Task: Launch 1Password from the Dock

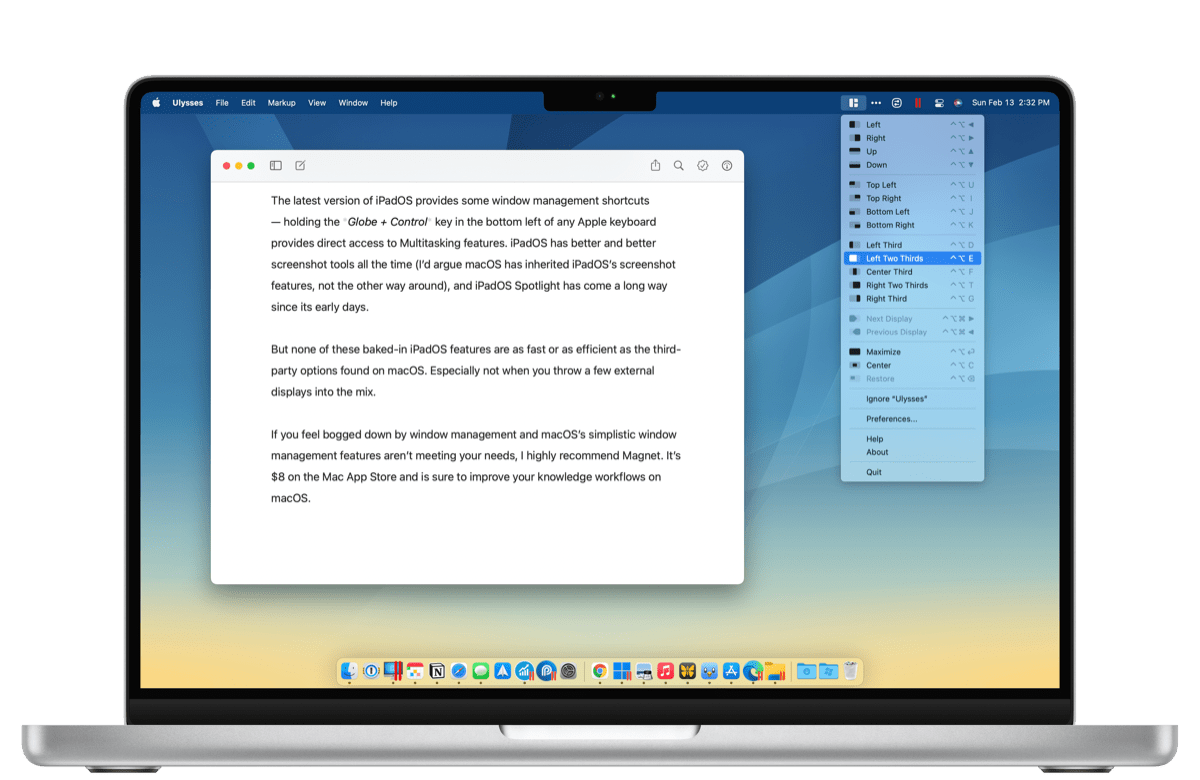Action: 370,671
